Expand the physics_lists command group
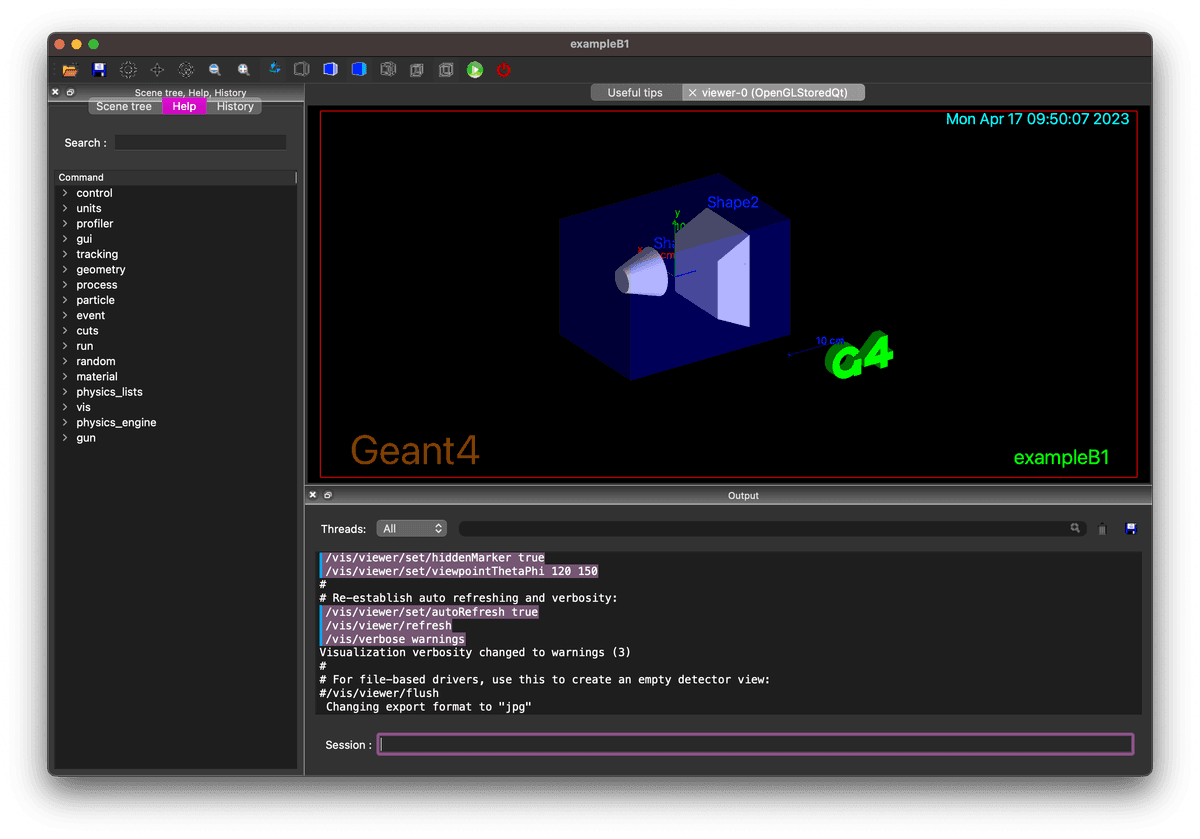 pos(65,392)
